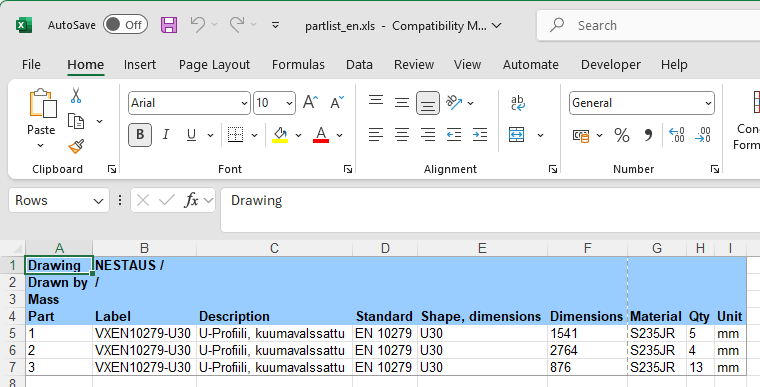
Task: Switch to the Formulas tab
Action: [298, 64]
